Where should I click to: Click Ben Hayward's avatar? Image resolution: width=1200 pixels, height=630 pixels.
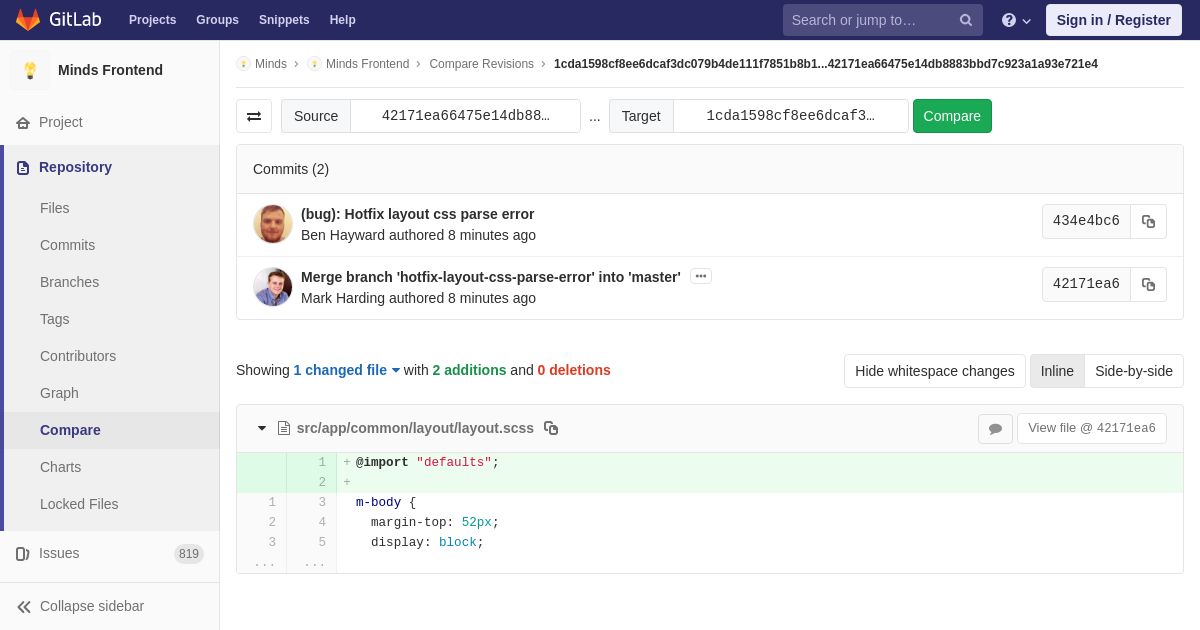[x=272, y=224]
